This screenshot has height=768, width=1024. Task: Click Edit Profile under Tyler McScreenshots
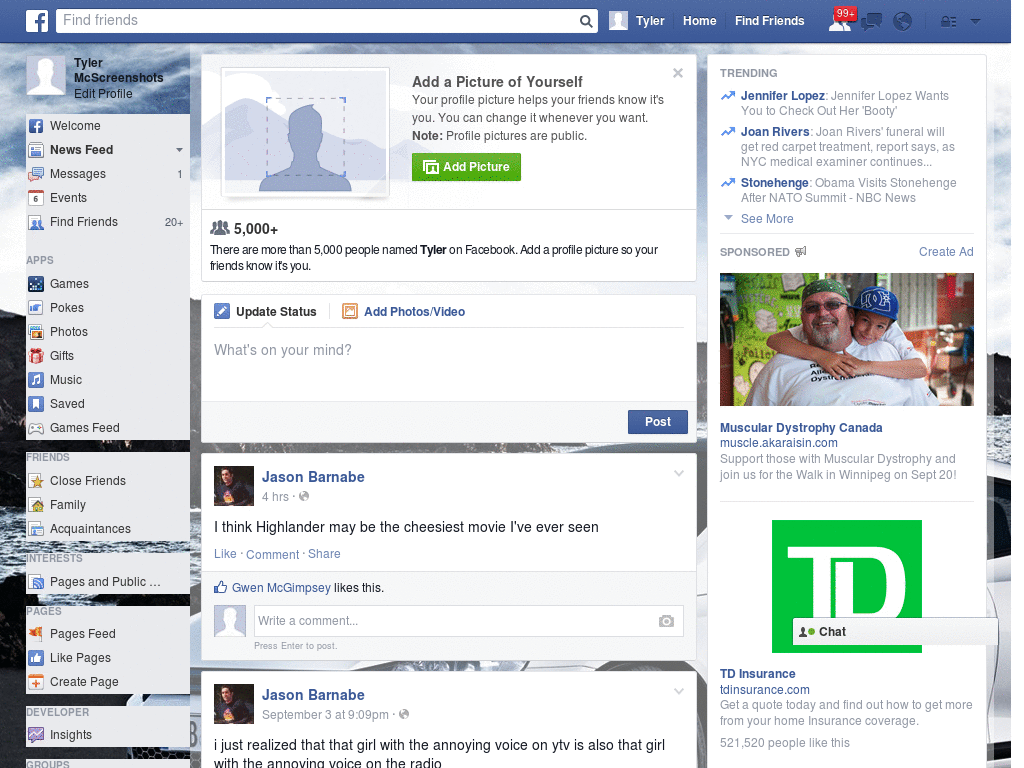click(103, 94)
